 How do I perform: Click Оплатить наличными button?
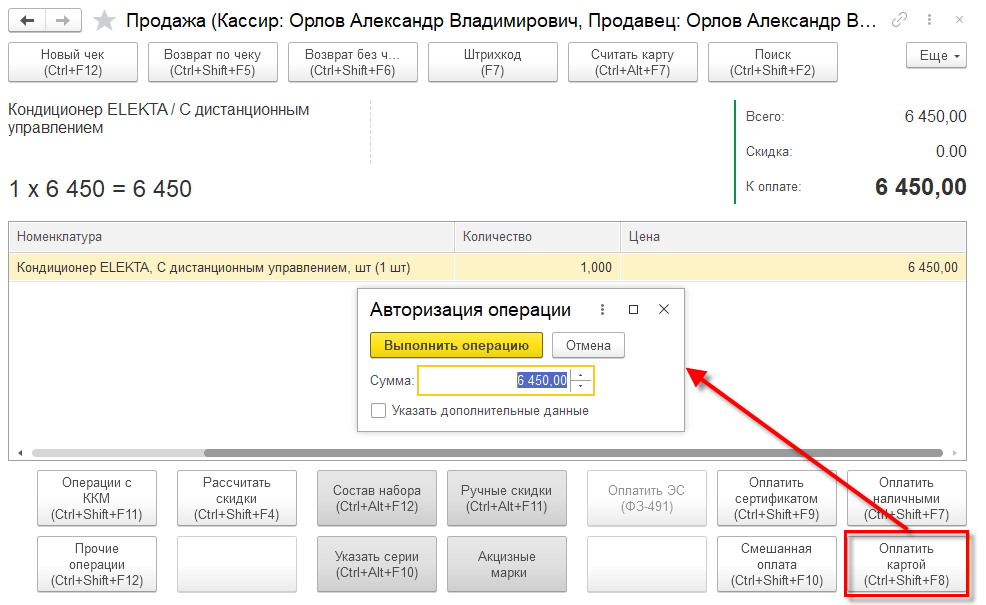[907, 499]
